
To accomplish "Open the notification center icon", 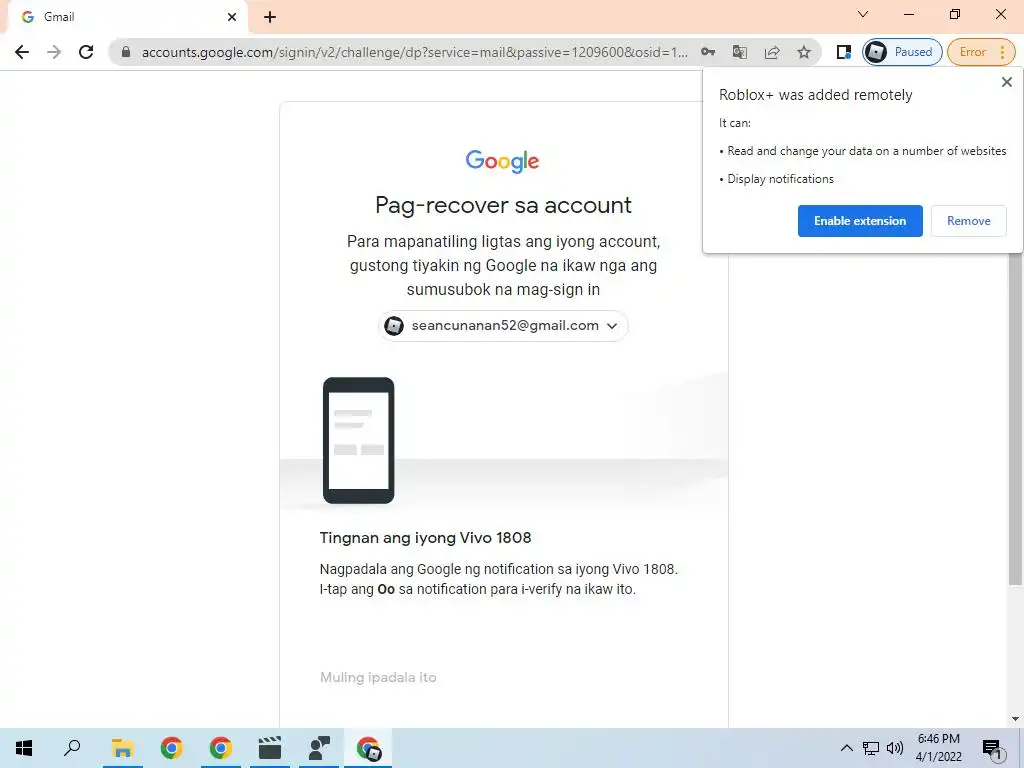I will 993,748.
